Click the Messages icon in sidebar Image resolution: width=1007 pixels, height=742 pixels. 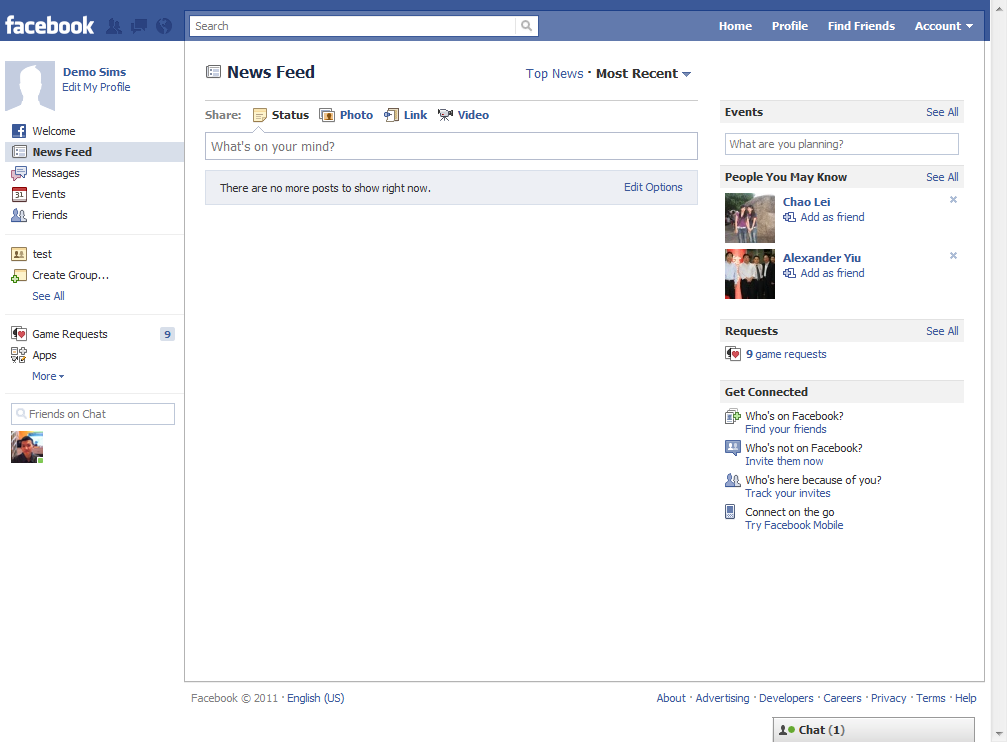click(19, 173)
